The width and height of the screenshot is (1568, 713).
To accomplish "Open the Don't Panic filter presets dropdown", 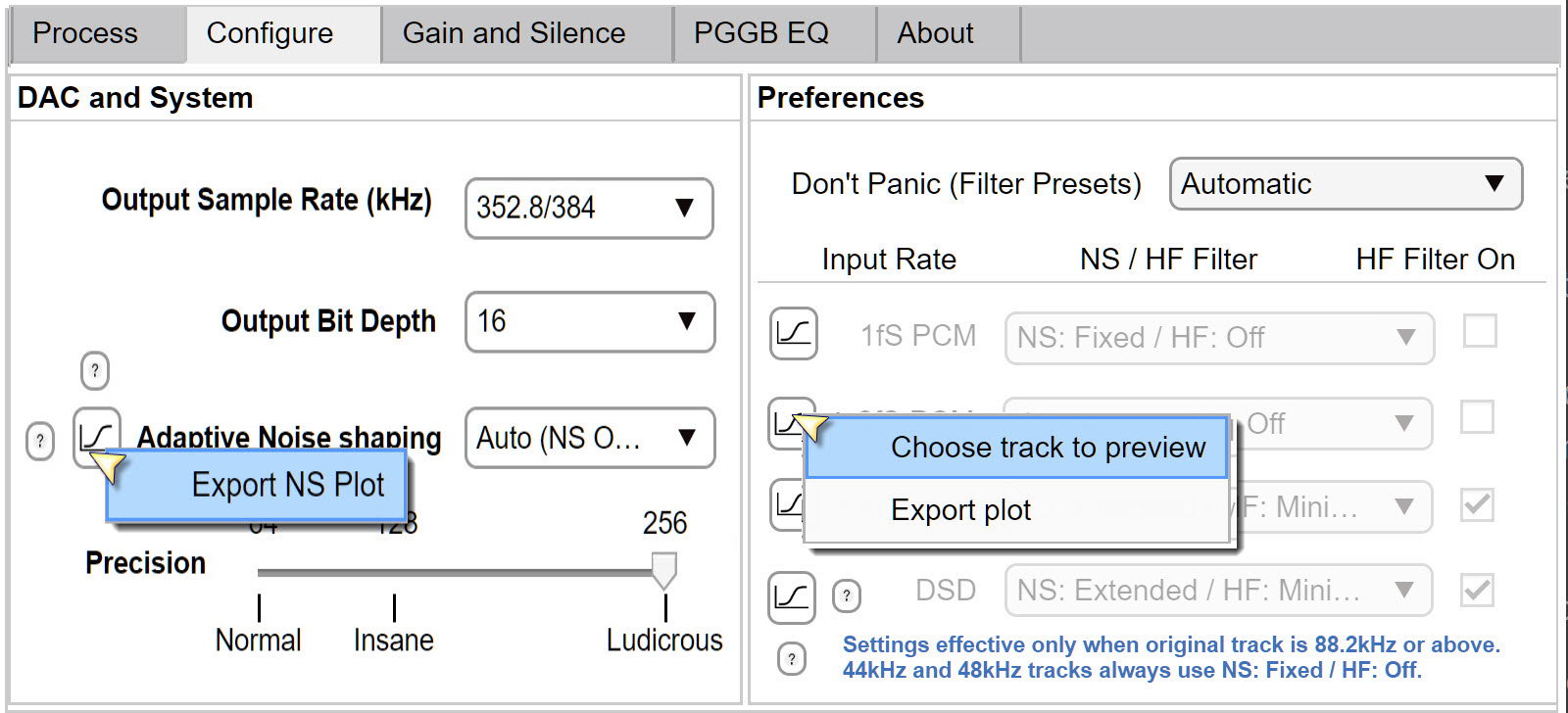I will point(1346,184).
